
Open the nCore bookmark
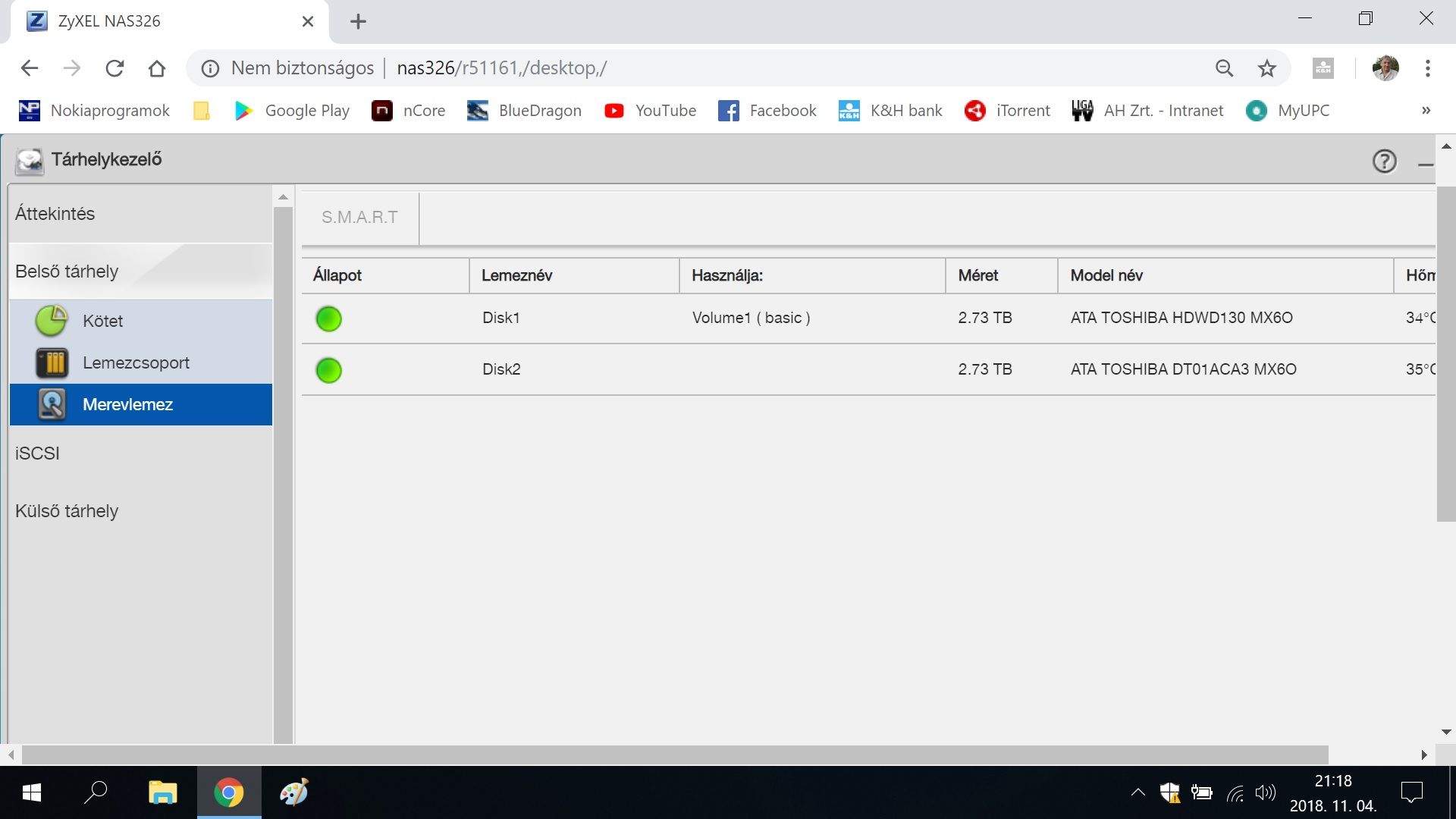click(x=409, y=111)
